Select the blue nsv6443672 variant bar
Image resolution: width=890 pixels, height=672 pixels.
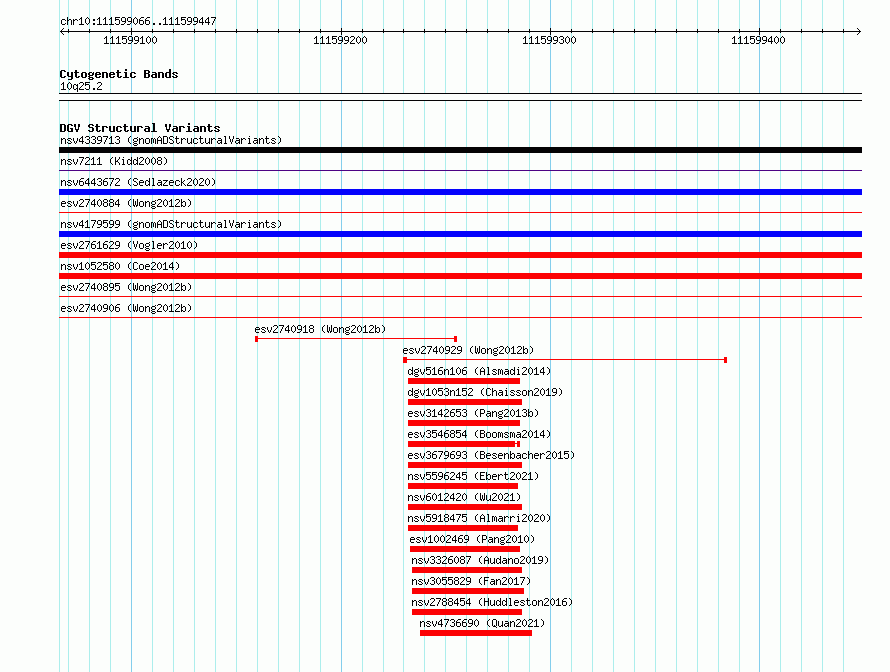click(460, 192)
